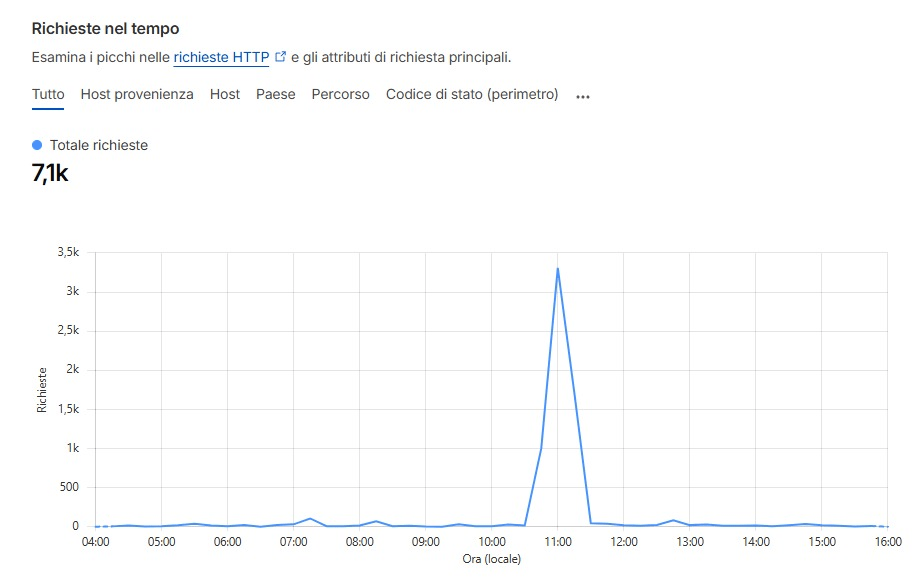Click the blue Totale richieste legend dot
This screenshot has height=580, width=919.
coord(38,145)
